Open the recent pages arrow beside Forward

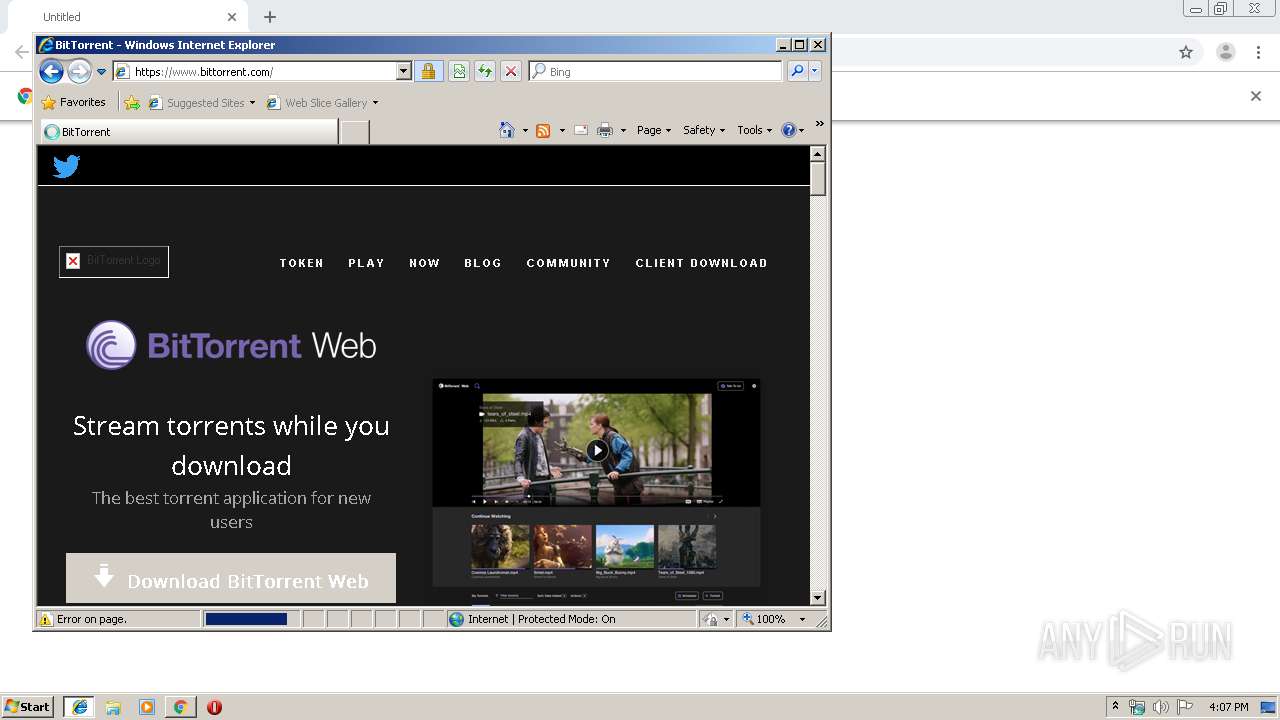101,72
